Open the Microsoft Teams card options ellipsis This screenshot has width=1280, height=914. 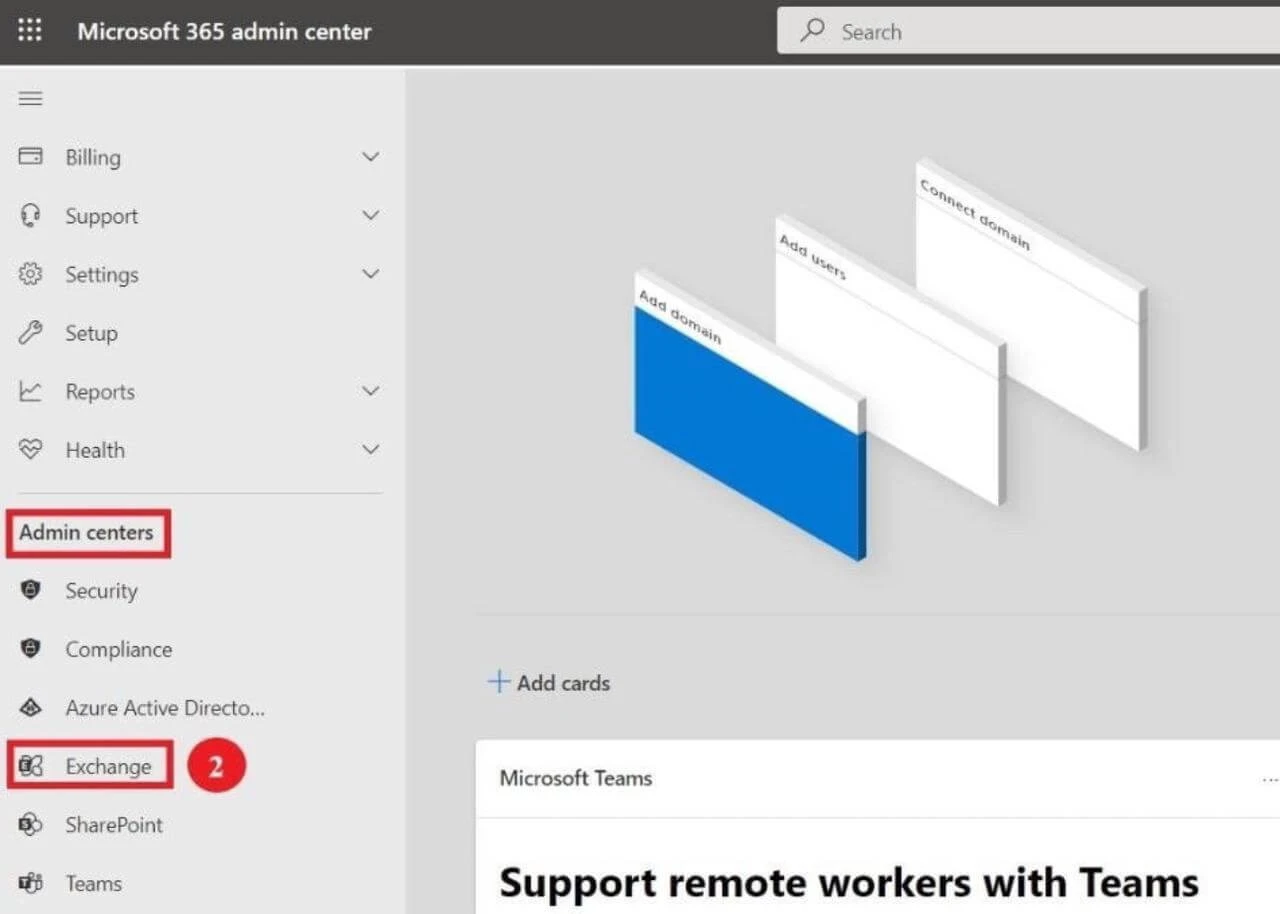[1268, 778]
